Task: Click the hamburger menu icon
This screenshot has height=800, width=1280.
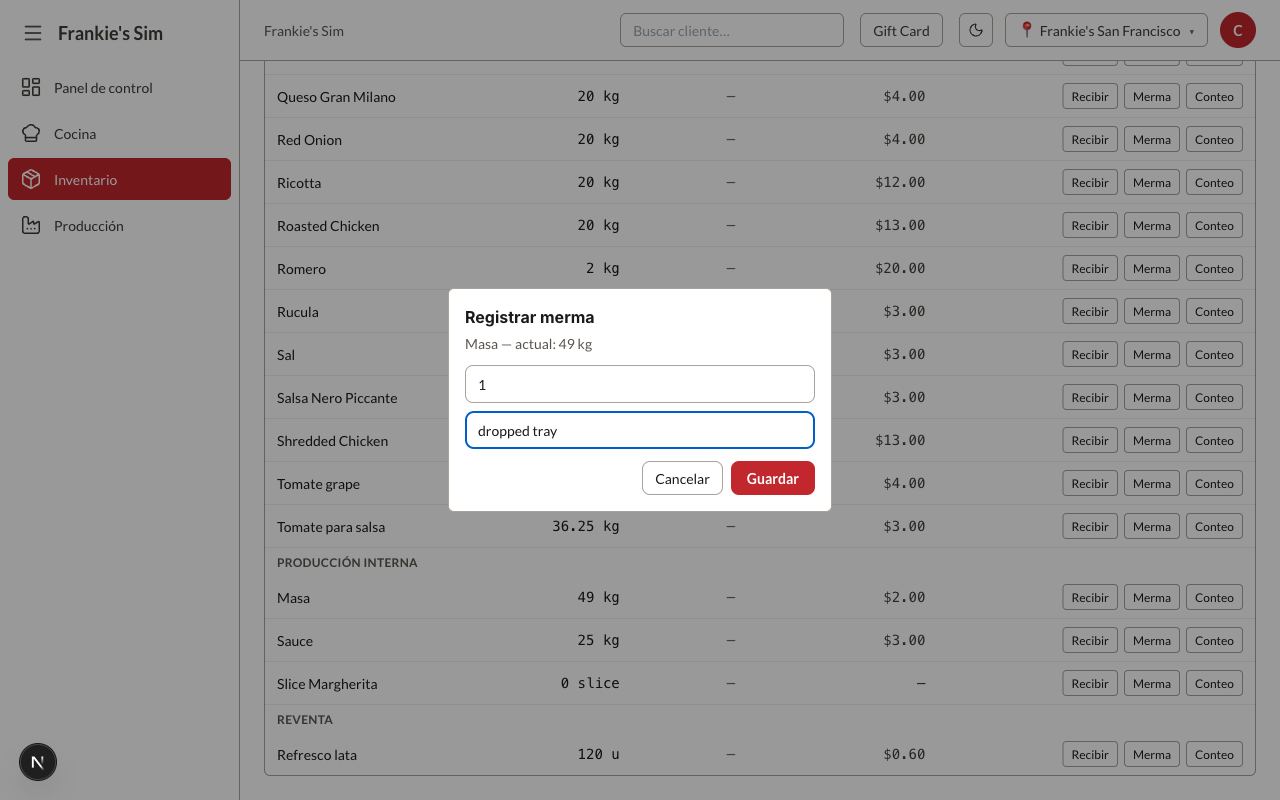Action: [x=33, y=33]
